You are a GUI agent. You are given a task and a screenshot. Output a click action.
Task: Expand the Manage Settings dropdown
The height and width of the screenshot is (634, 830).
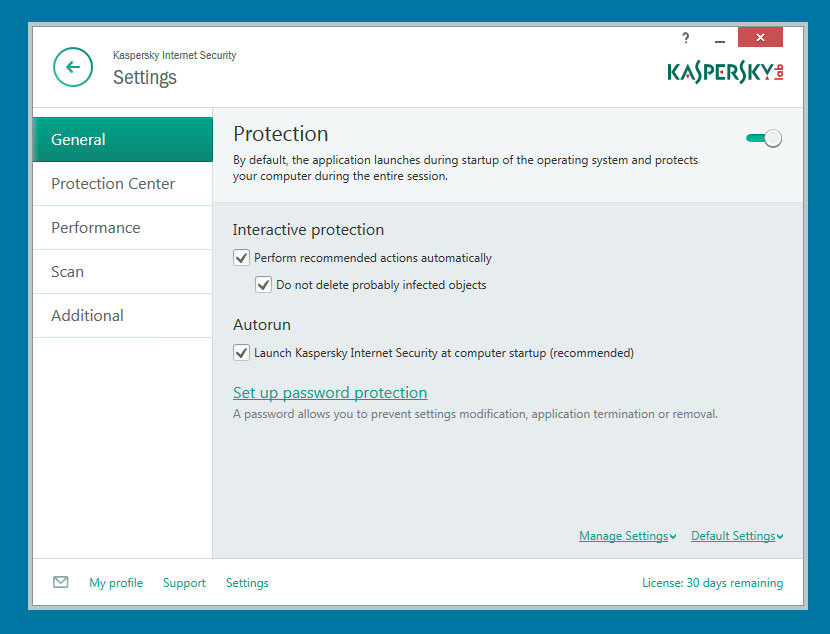628,536
